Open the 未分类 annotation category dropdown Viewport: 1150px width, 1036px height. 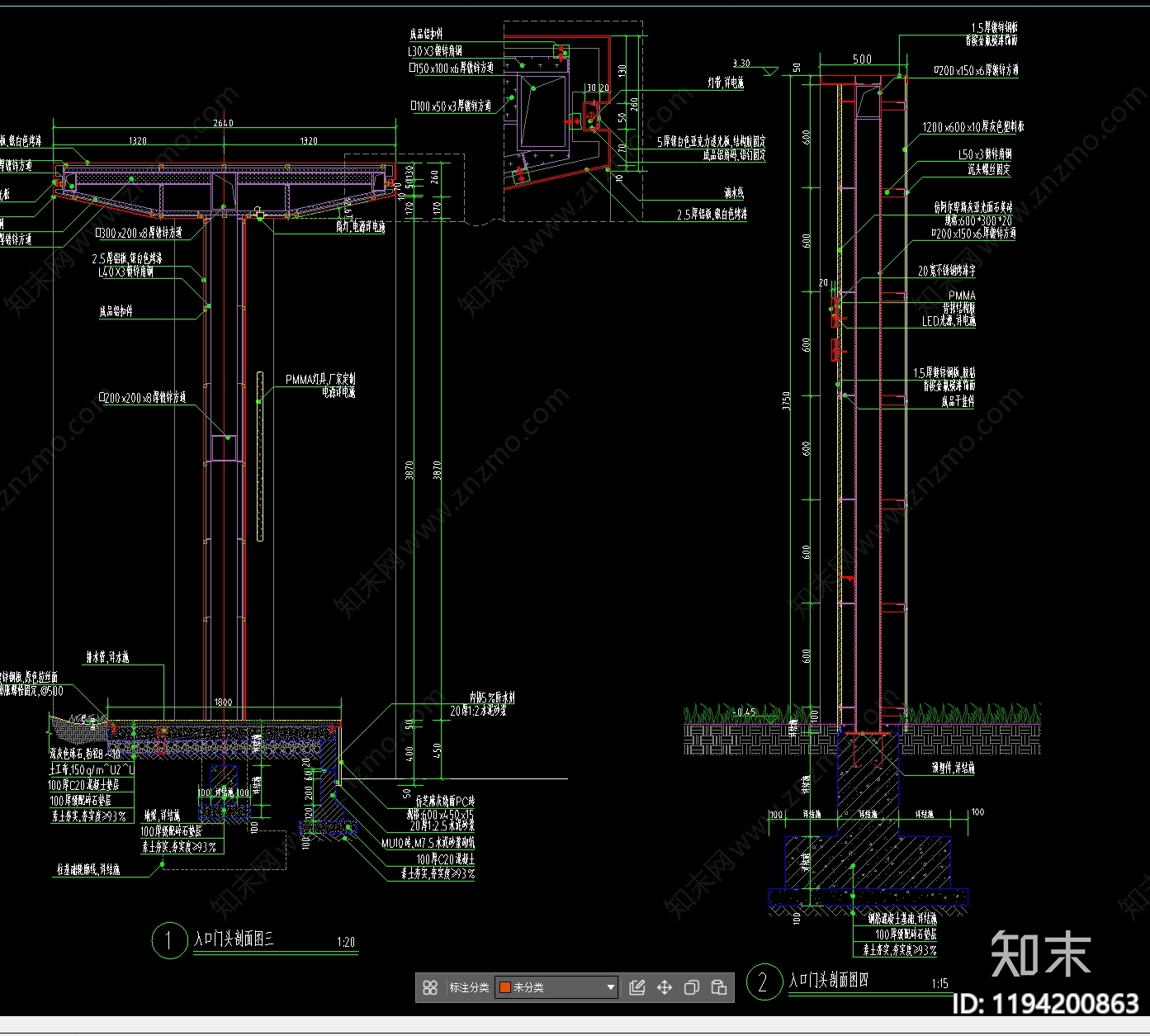point(556,987)
